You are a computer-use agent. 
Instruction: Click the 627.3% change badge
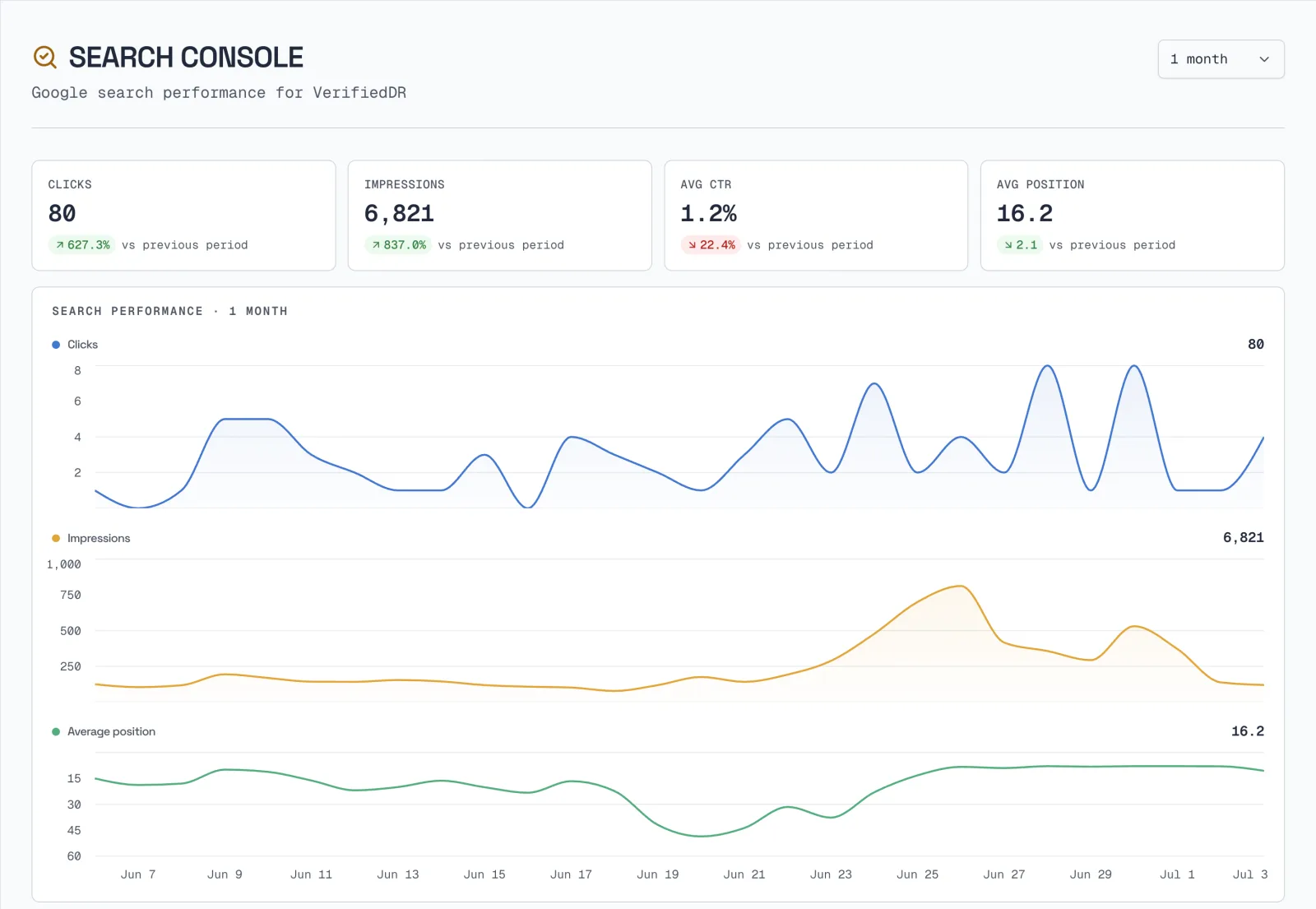click(x=82, y=245)
